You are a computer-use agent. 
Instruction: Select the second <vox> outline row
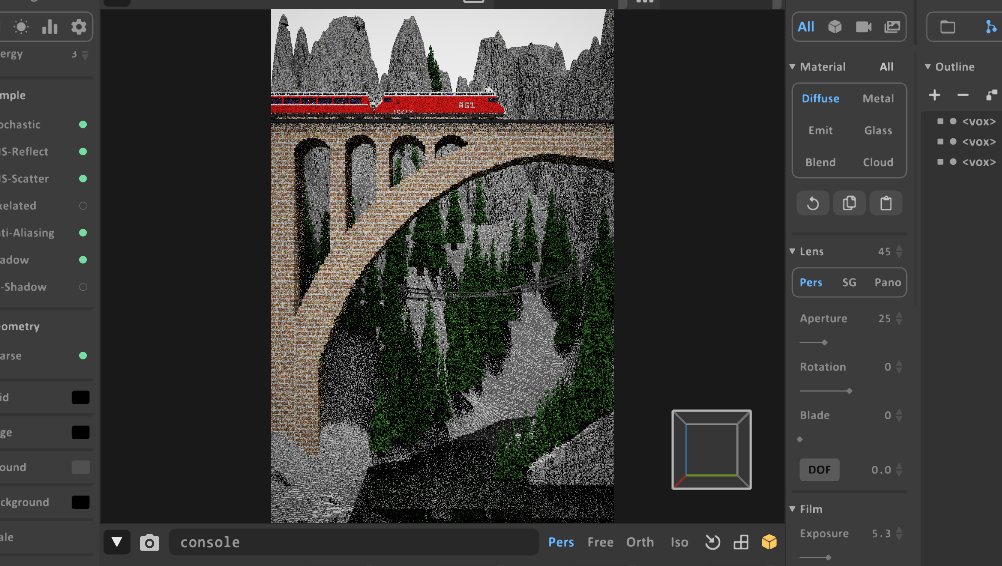coord(966,142)
